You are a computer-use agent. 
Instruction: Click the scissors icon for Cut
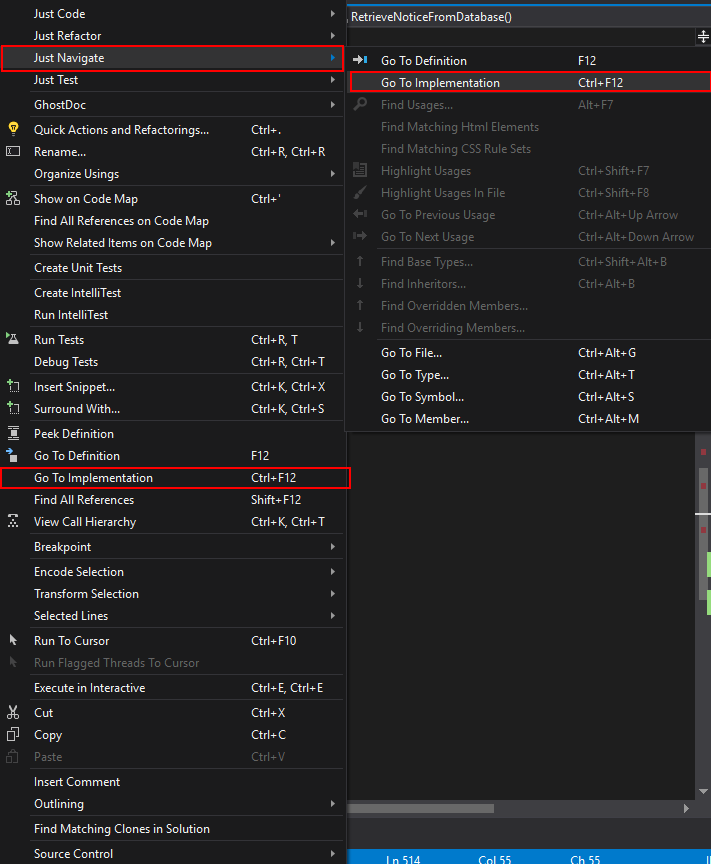(x=13, y=713)
